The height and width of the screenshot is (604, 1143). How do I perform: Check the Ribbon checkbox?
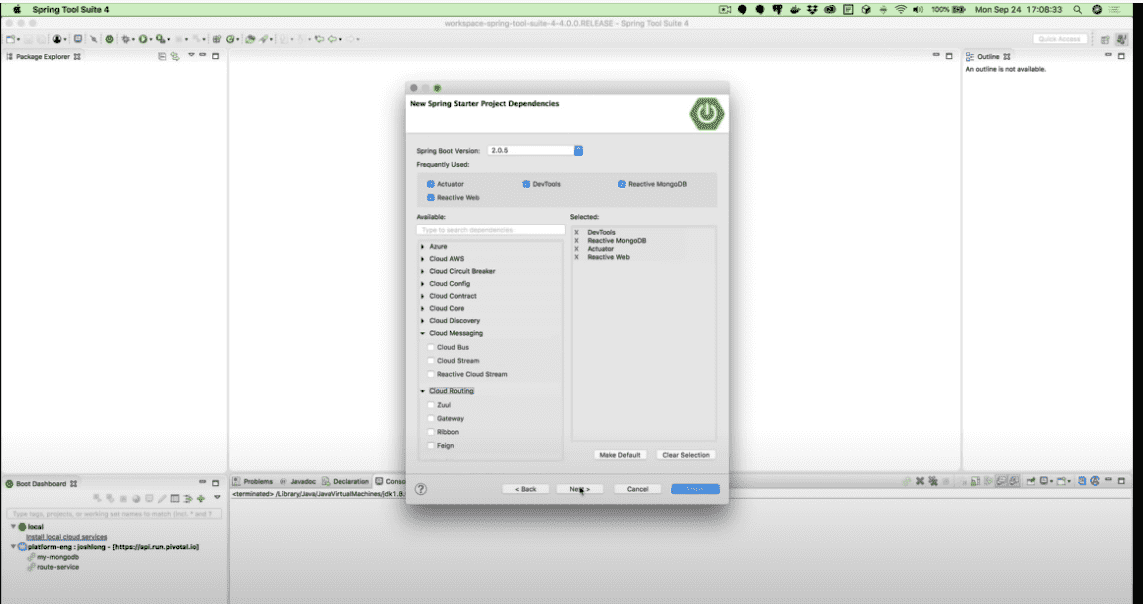431,432
